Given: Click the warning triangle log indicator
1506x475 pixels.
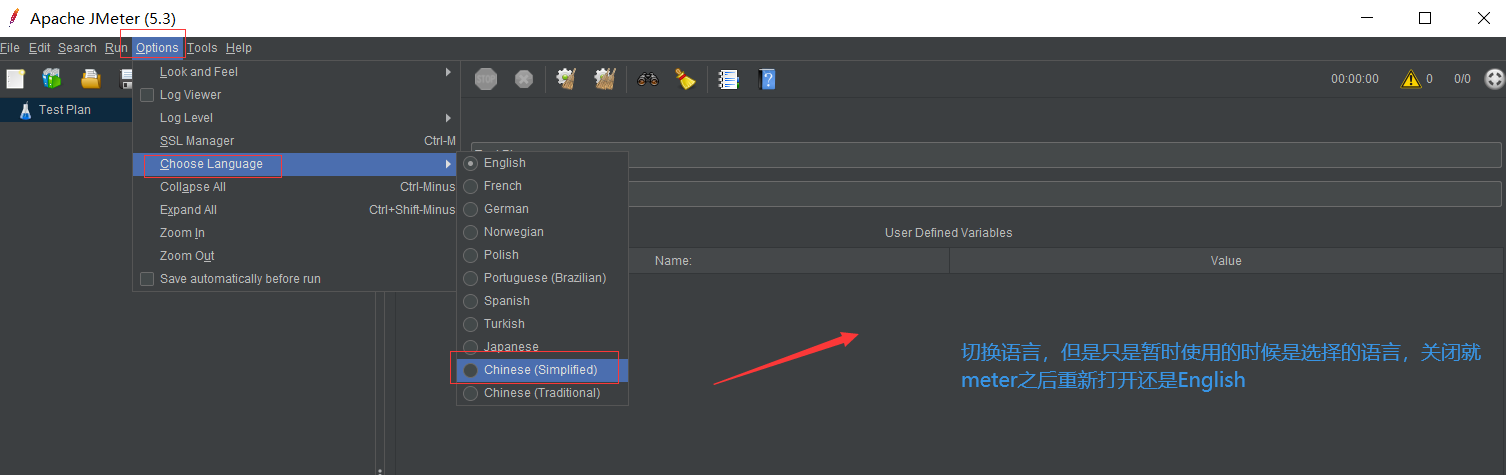Looking at the screenshot, I should tap(1411, 79).
